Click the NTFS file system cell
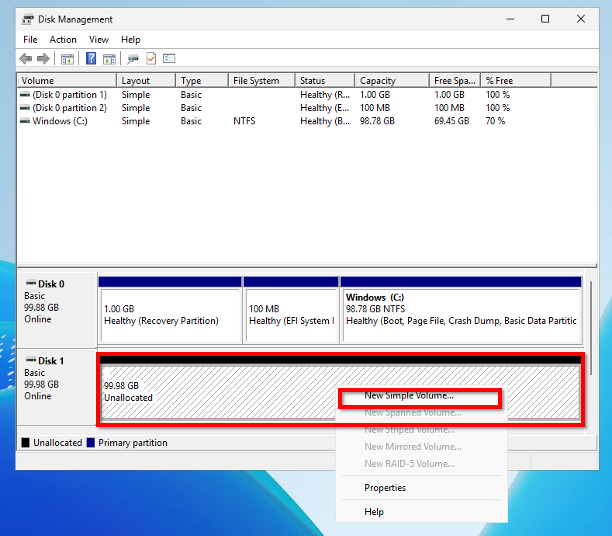Screen dimensions: 612x536 click(244, 121)
